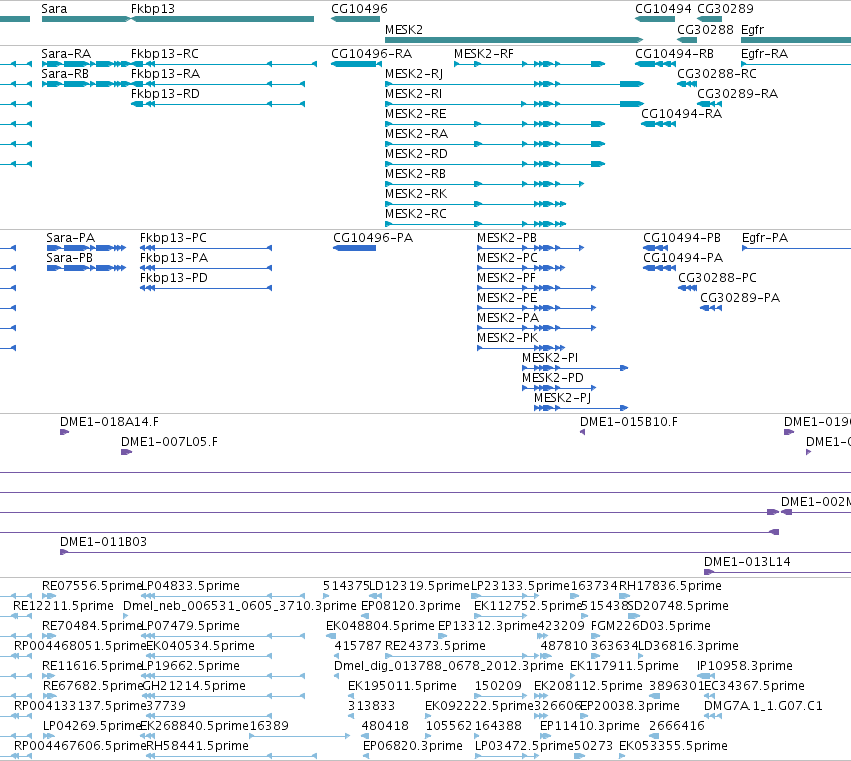Click the Egfr gene label

coord(752,29)
